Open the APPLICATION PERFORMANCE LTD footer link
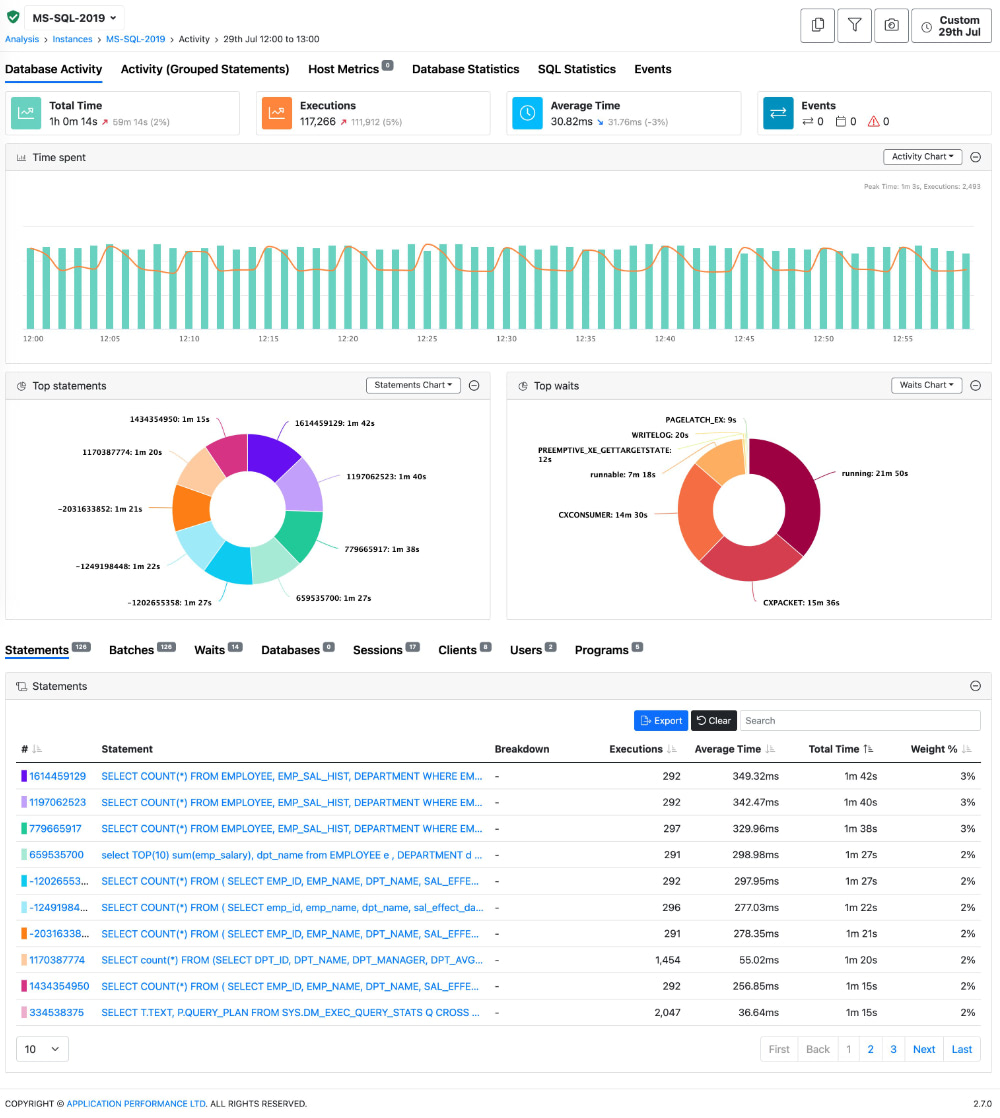 click(x=135, y=1103)
